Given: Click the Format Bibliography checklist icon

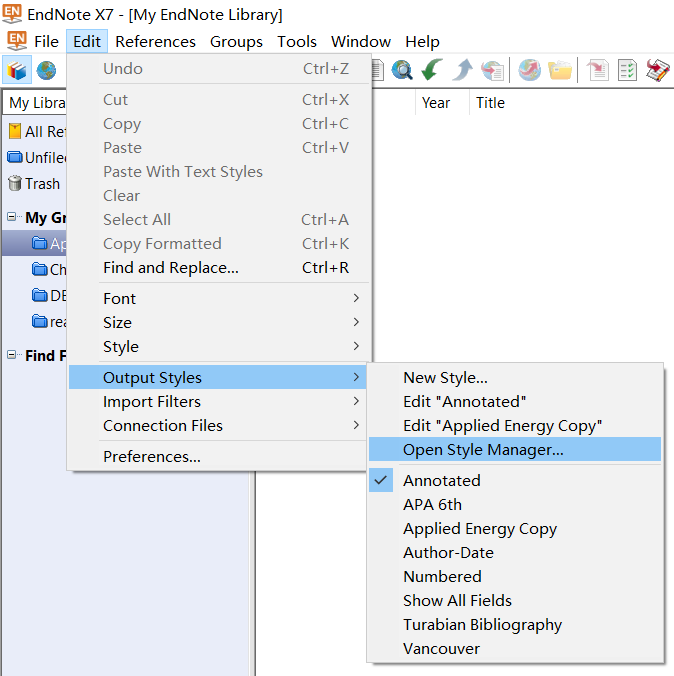Looking at the screenshot, I should pos(627,70).
